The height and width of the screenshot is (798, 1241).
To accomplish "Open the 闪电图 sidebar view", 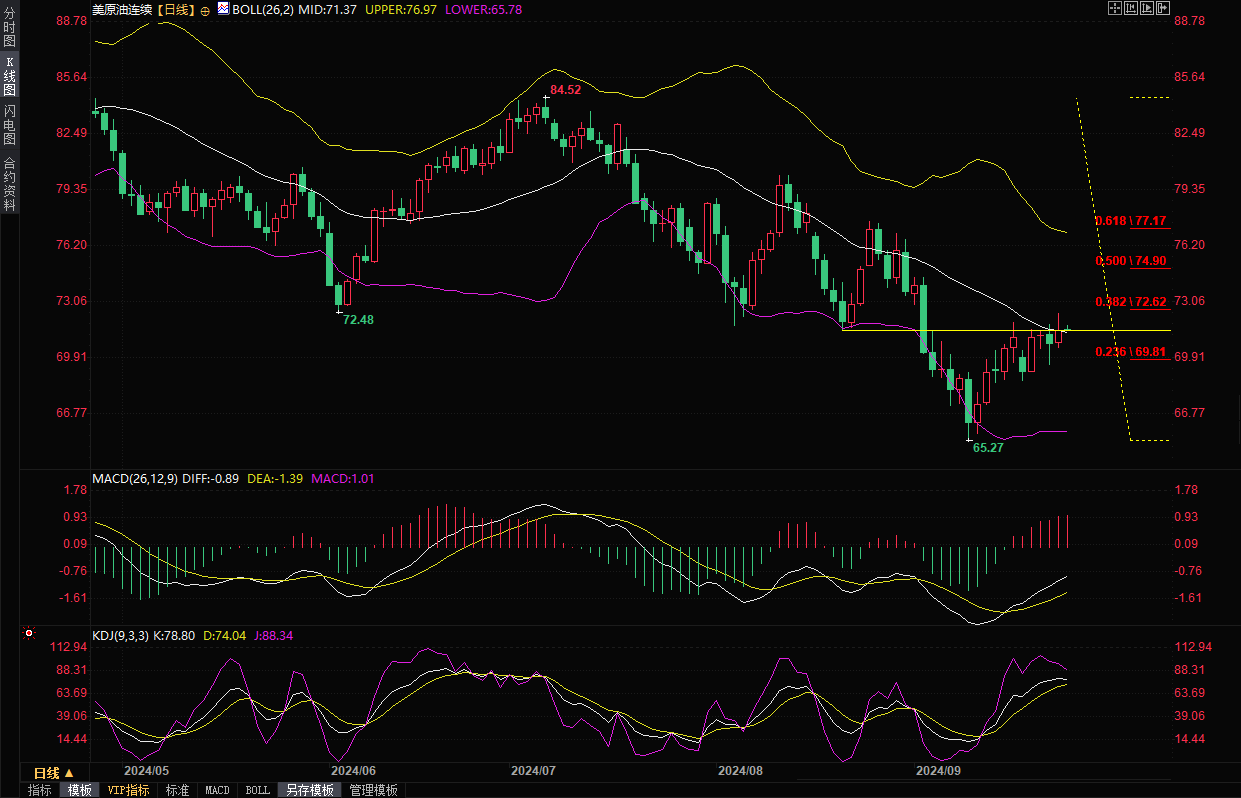I will click(x=9, y=124).
